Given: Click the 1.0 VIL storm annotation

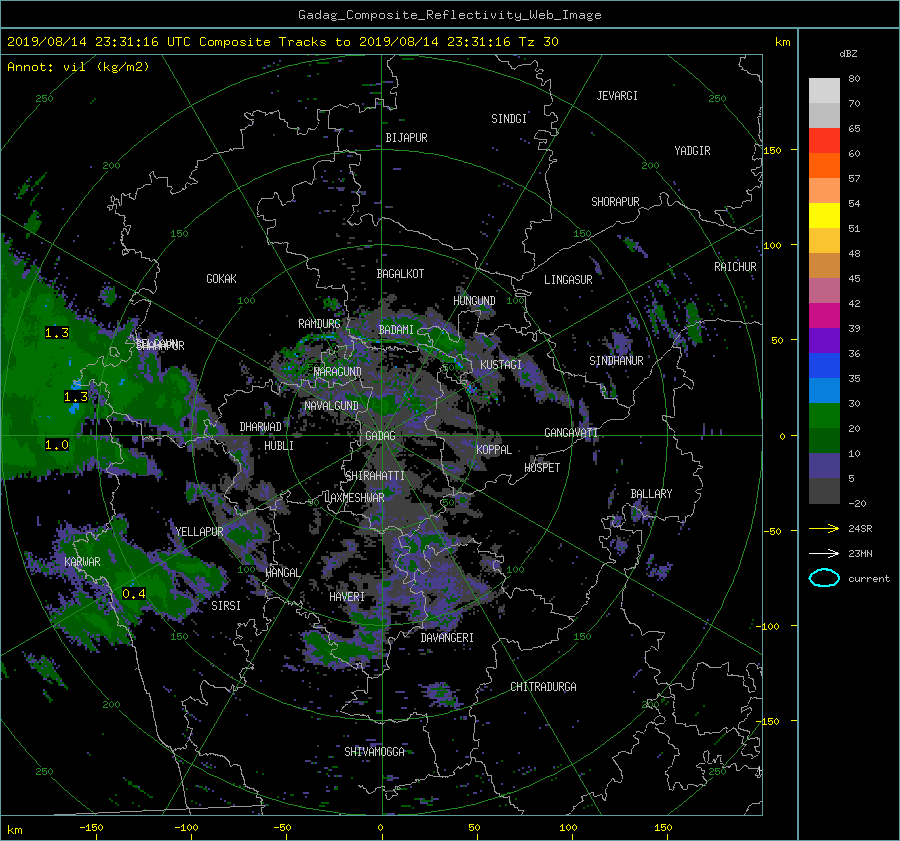Looking at the screenshot, I should point(57,445).
